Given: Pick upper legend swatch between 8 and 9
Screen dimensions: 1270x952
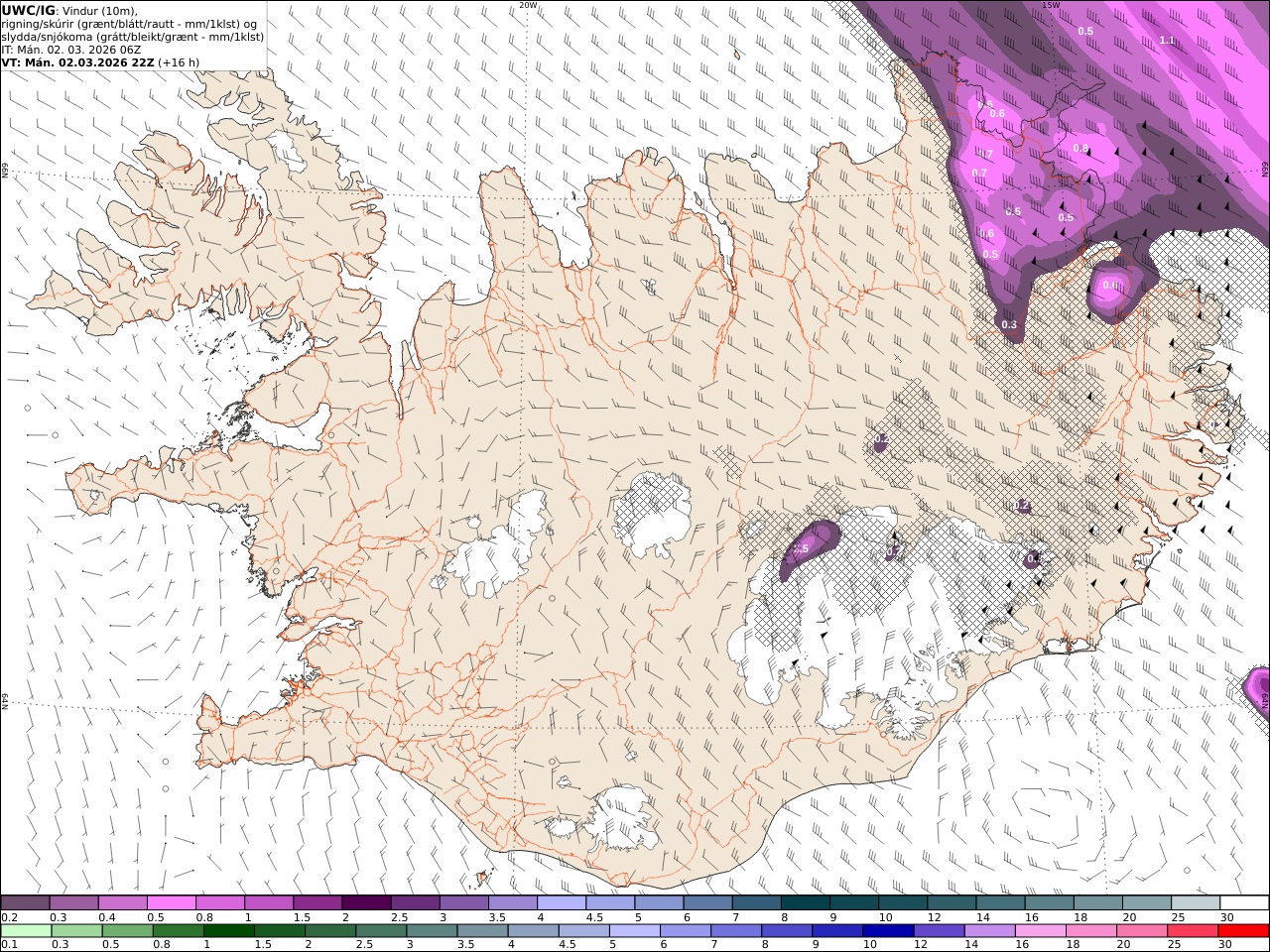Looking at the screenshot, I should [806, 902].
